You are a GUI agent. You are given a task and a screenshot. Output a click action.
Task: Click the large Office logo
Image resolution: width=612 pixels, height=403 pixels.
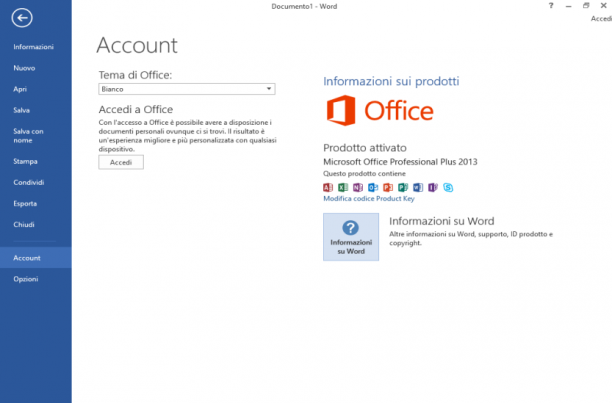380,110
